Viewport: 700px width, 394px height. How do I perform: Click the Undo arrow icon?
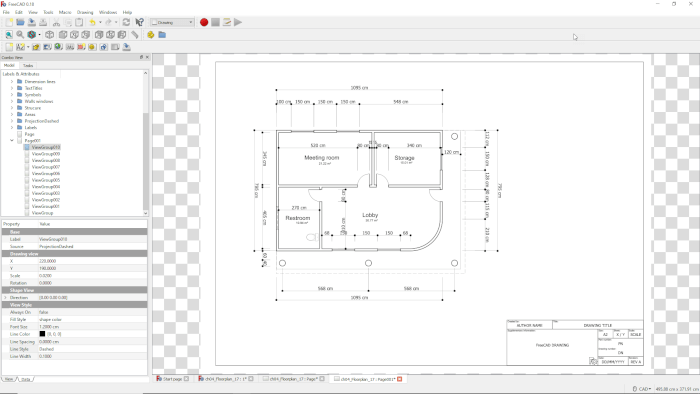[x=92, y=22]
